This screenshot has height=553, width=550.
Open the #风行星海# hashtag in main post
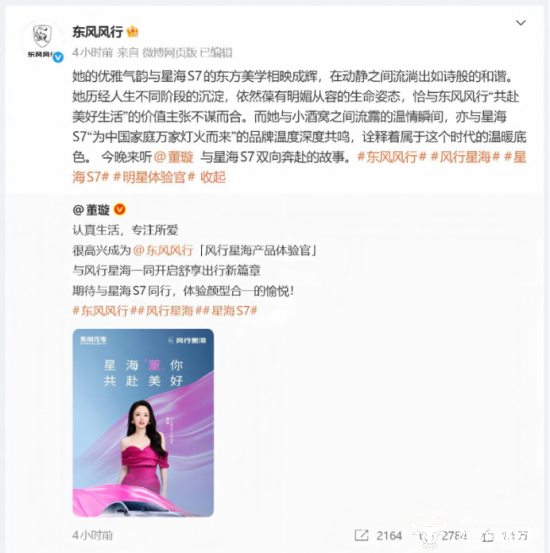click(x=465, y=157)
